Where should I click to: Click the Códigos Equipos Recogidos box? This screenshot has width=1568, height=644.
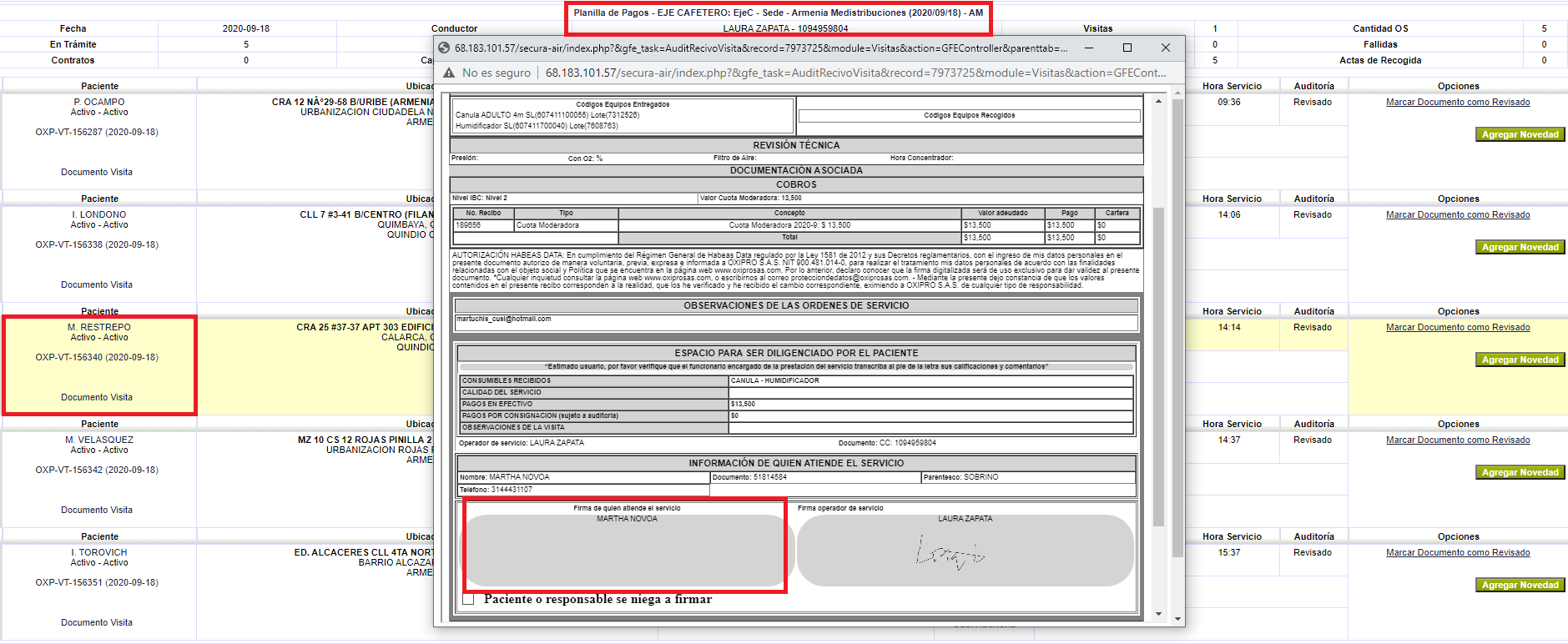point(969,116)
